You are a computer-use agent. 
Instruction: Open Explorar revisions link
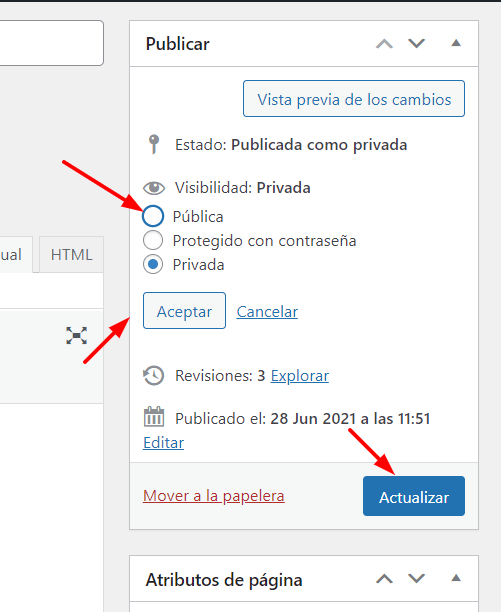coord(300,376)
